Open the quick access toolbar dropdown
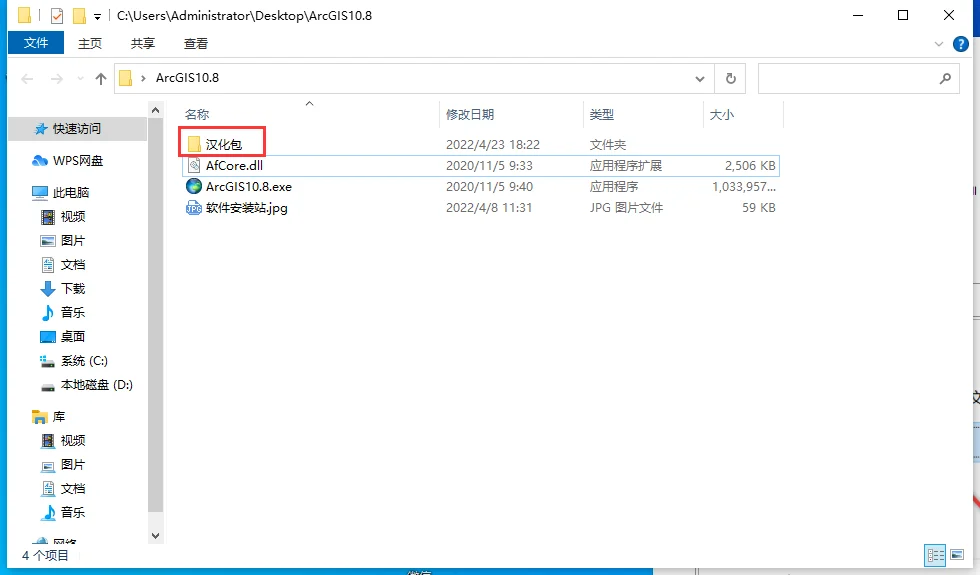 click(x=97, y=17)
